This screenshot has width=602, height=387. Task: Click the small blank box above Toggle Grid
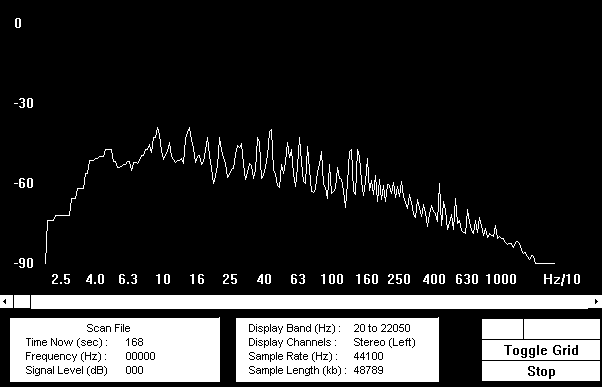click(x=503, y=329)
